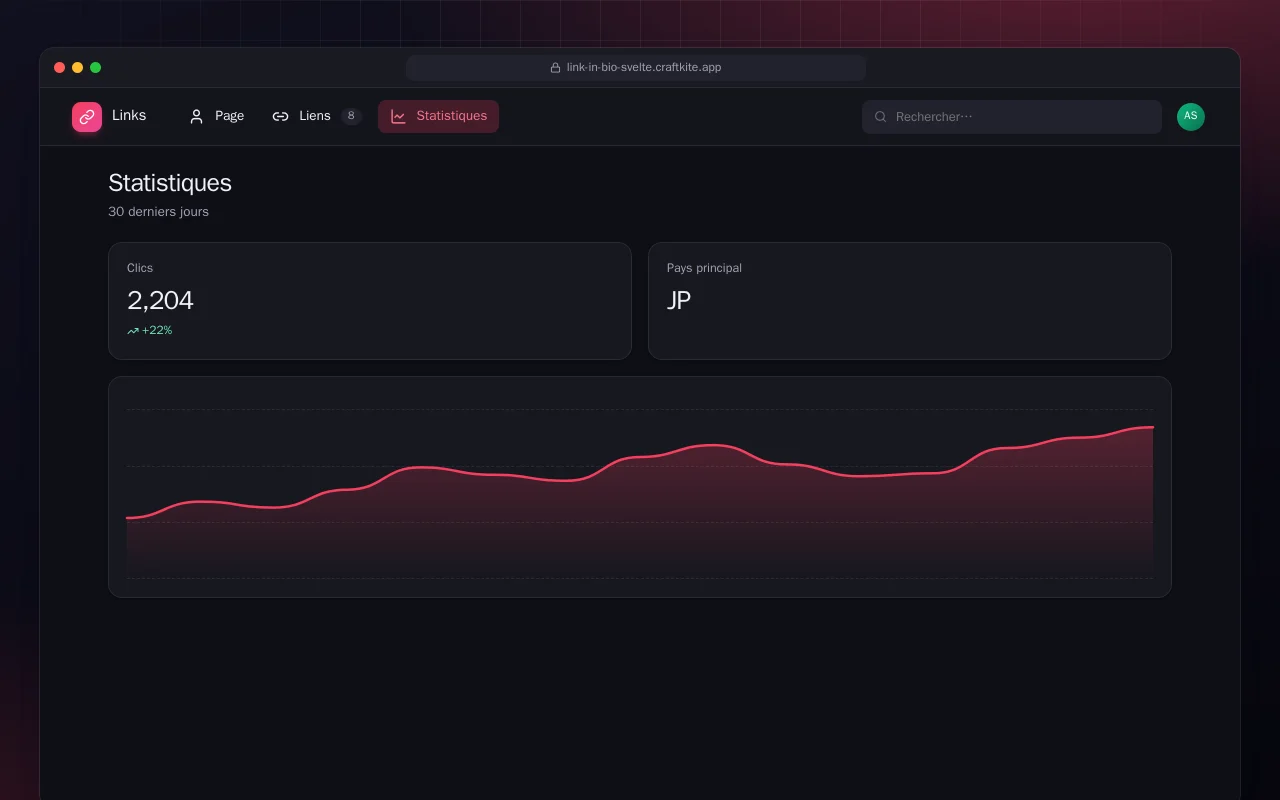Click the Rechercher search field
The image size is (1280, 800).
click(1012, 117)
